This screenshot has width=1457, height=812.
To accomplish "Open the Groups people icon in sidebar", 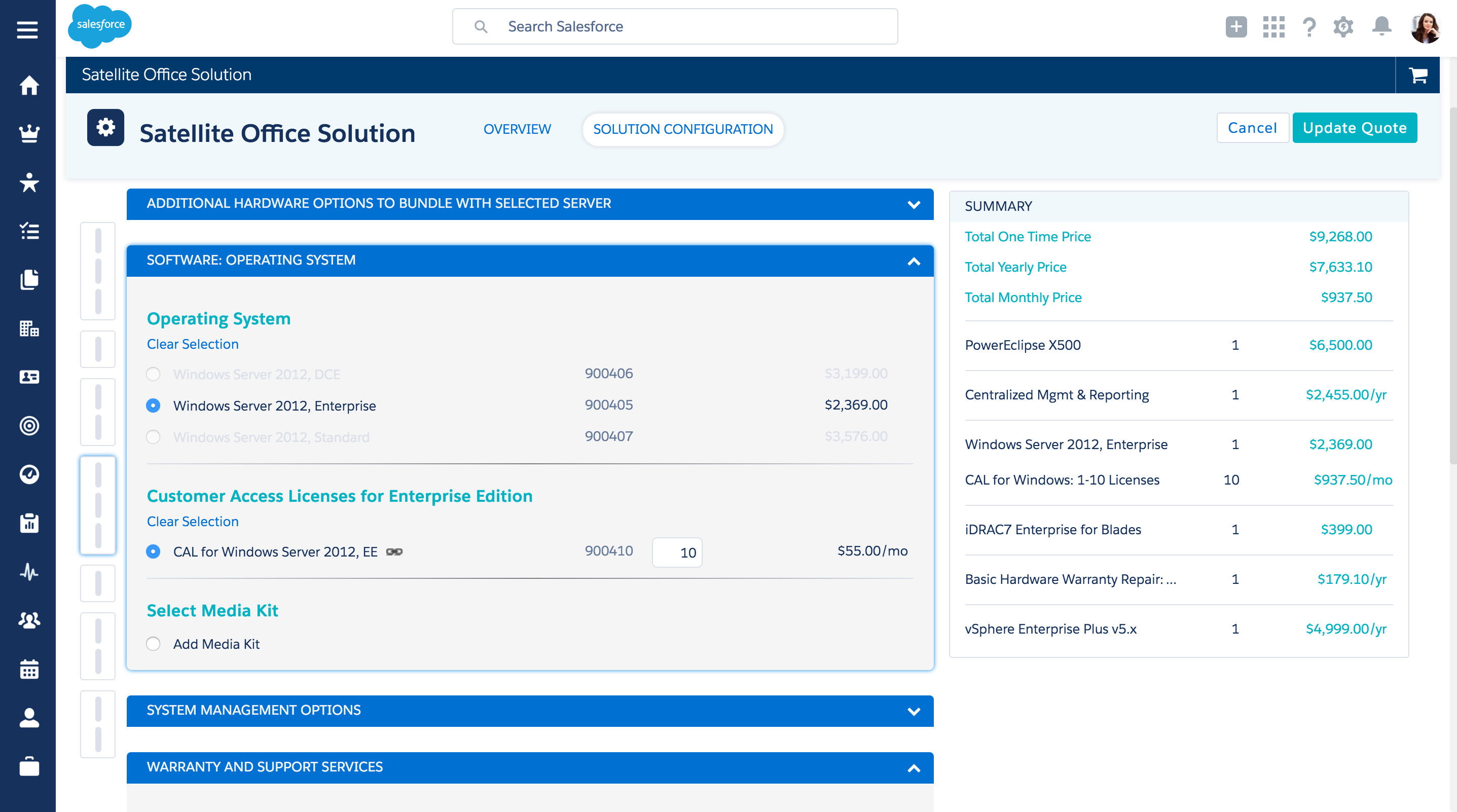I will point(29,621).
